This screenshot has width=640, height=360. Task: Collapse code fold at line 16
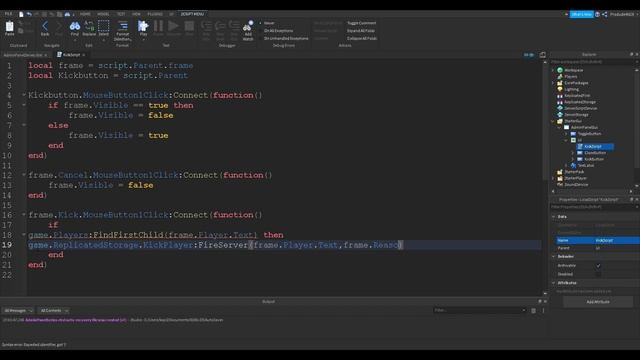(x=24, y=215)
